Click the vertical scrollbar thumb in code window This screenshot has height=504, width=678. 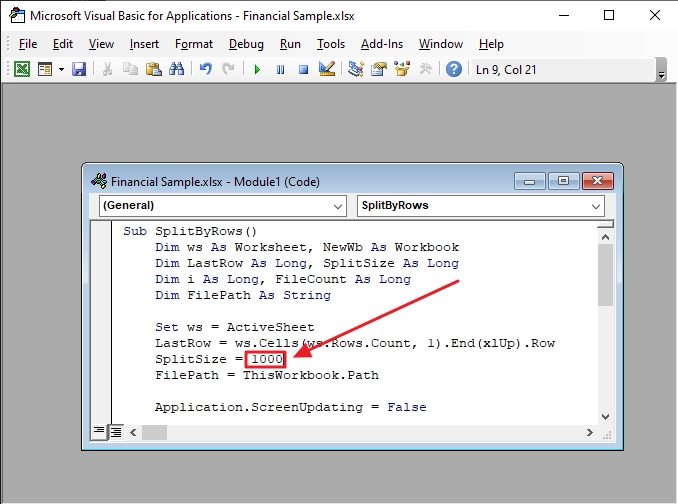coord(605,275)
